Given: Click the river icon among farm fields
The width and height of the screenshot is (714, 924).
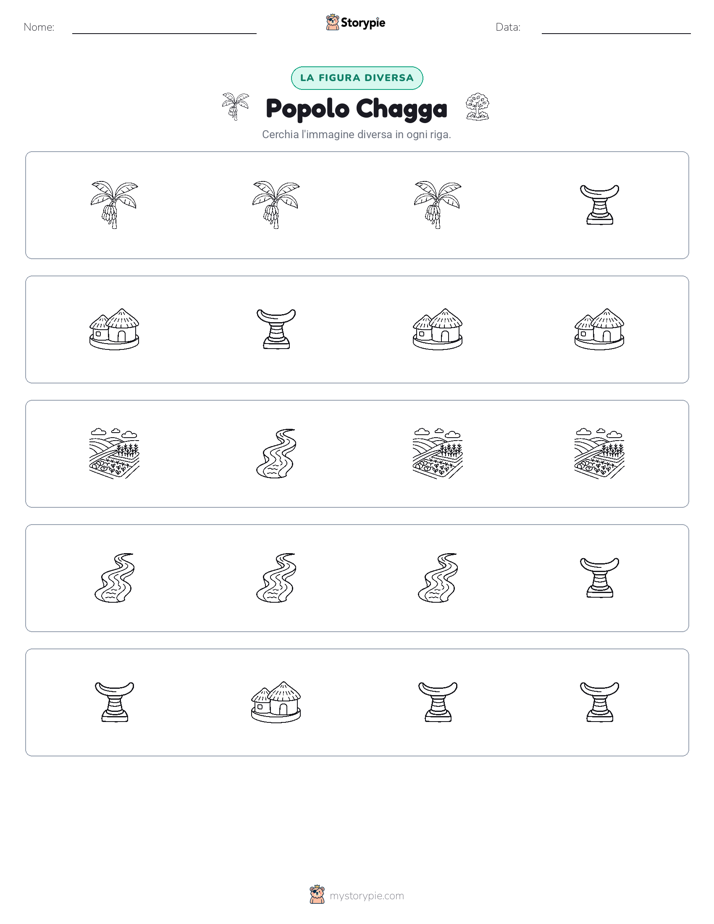Looking at the screenshot, I should pos(276,454).
